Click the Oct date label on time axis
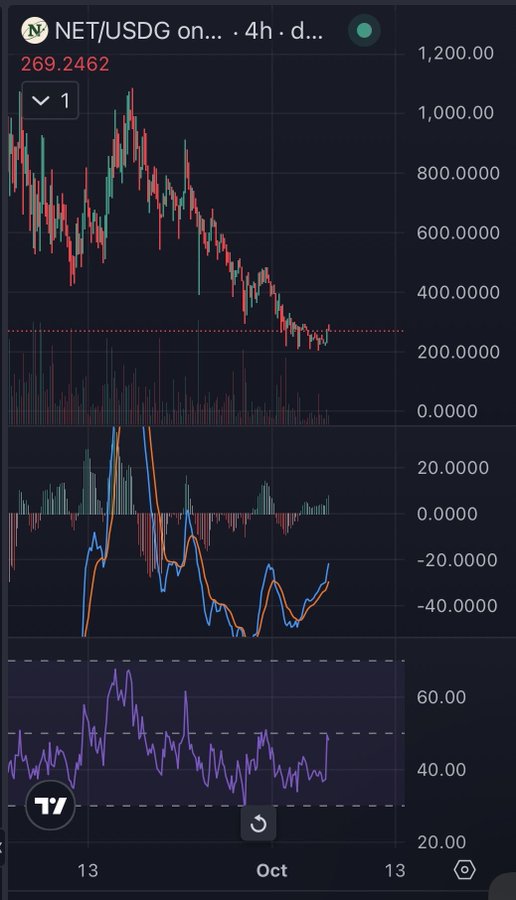The image size is (516, 900). (271, 871)
